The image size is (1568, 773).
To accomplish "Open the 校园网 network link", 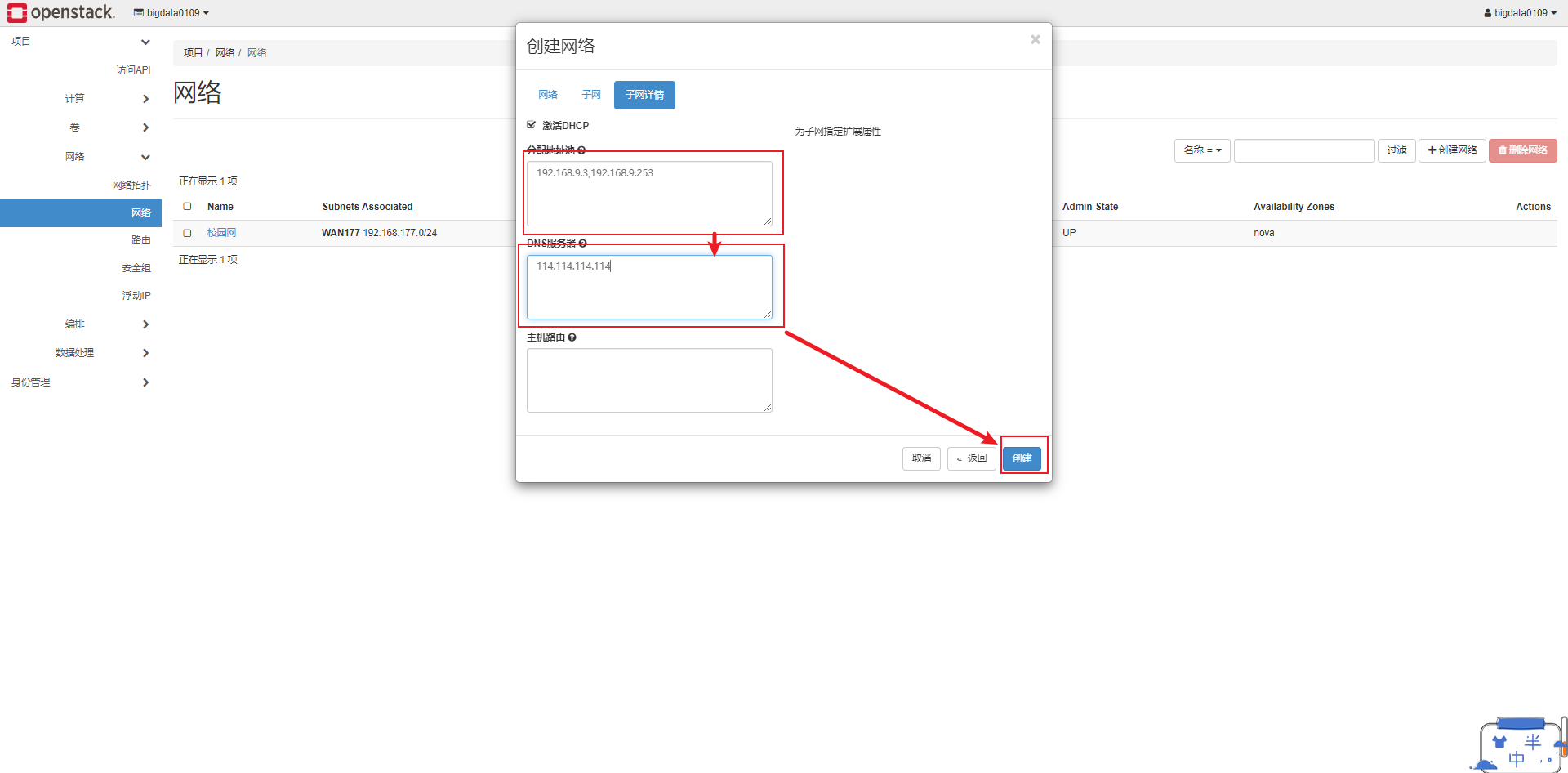I will pyautogui.click(x=221, y=233).
